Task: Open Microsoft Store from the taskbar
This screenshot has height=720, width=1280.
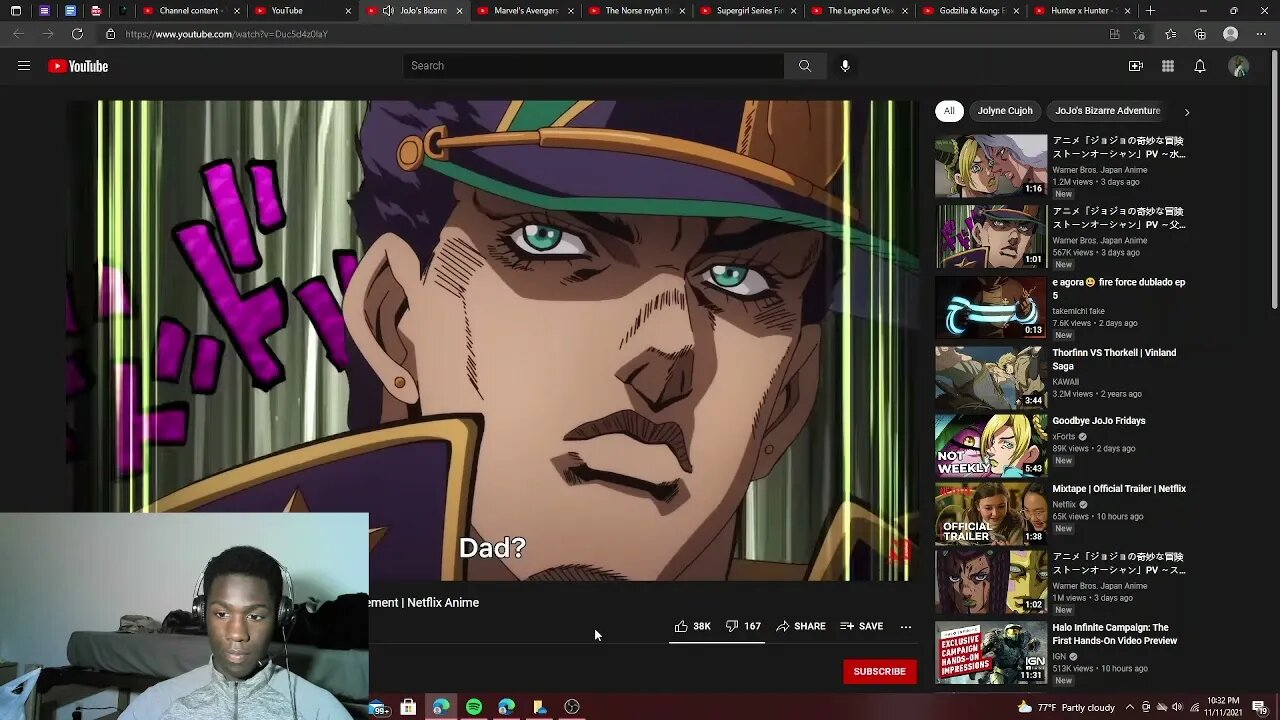Action: click(408, 707)
